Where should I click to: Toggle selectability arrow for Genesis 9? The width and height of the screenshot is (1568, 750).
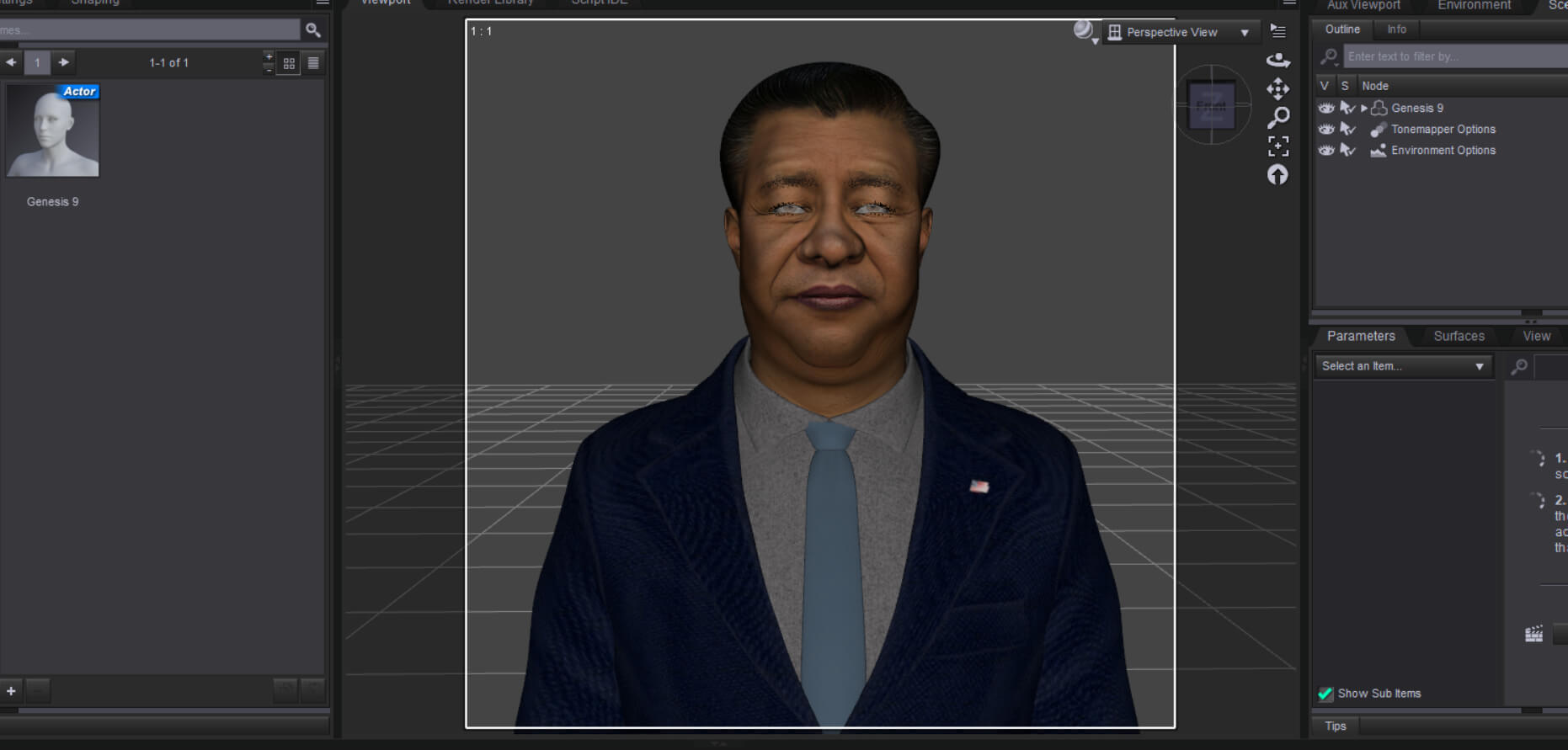pyautogui.click(x=1347, y=108)
